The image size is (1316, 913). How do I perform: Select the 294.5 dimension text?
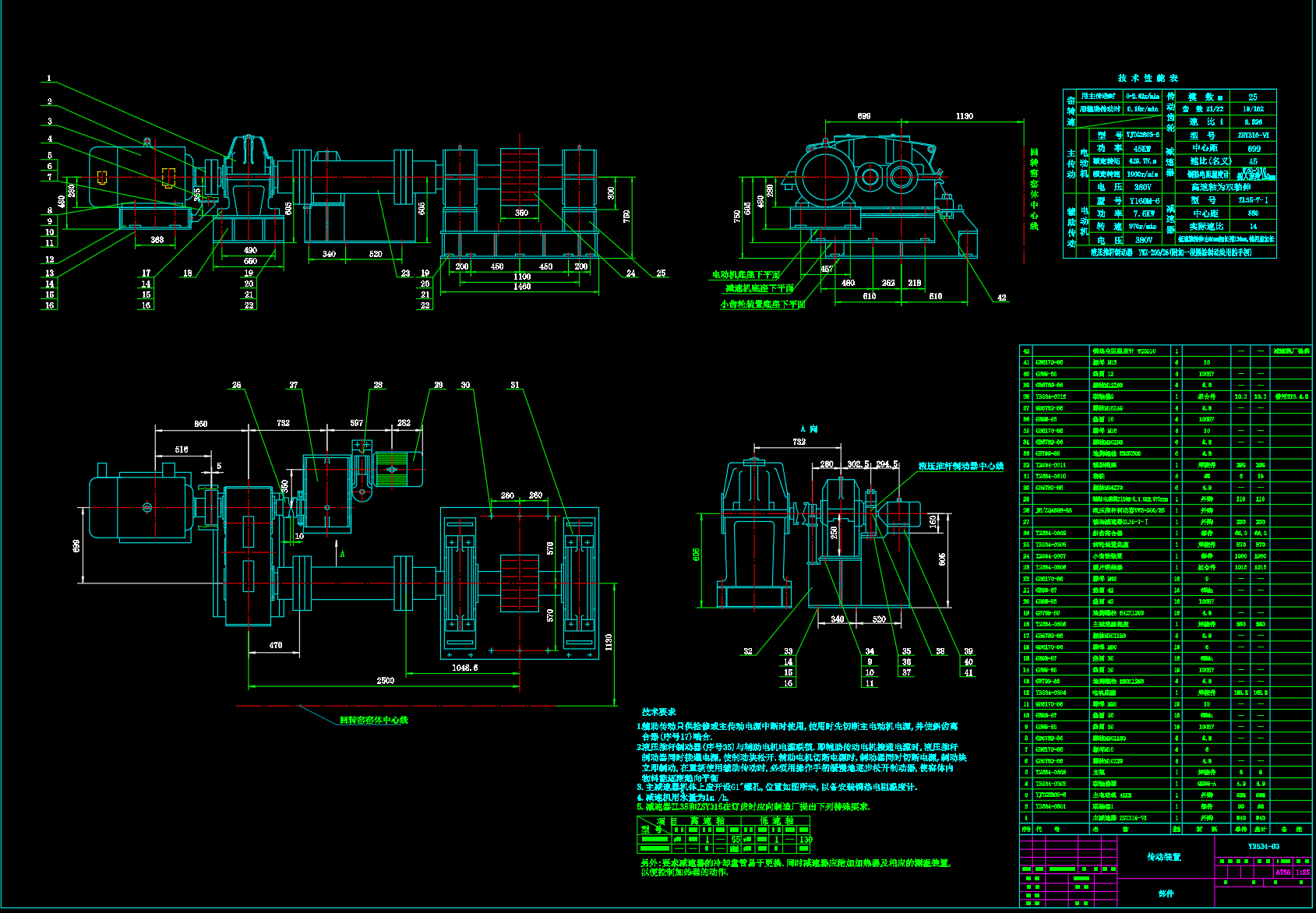pyautogui.click(x=887, y=464)
